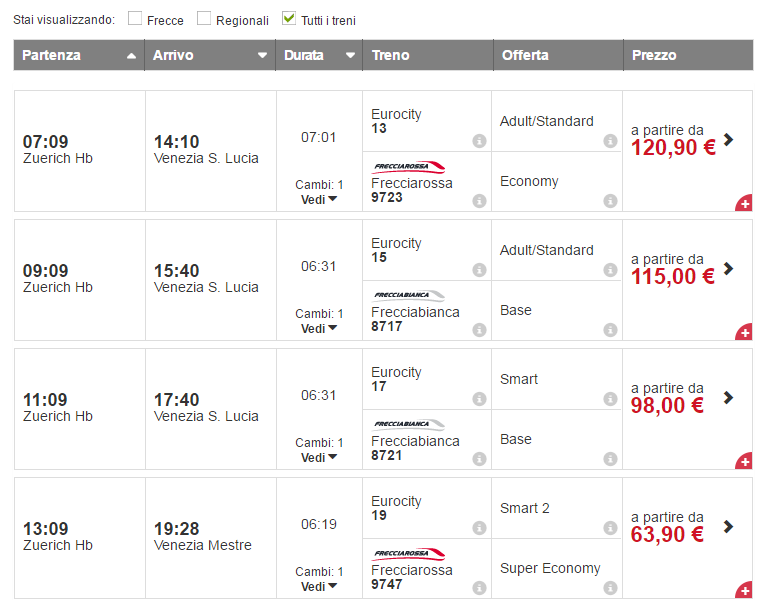Image resolution: width=762 pixels, height=600 pixels.
Task: Uncheck the Tutti i treni checkbox
Action: pos(289,18)
